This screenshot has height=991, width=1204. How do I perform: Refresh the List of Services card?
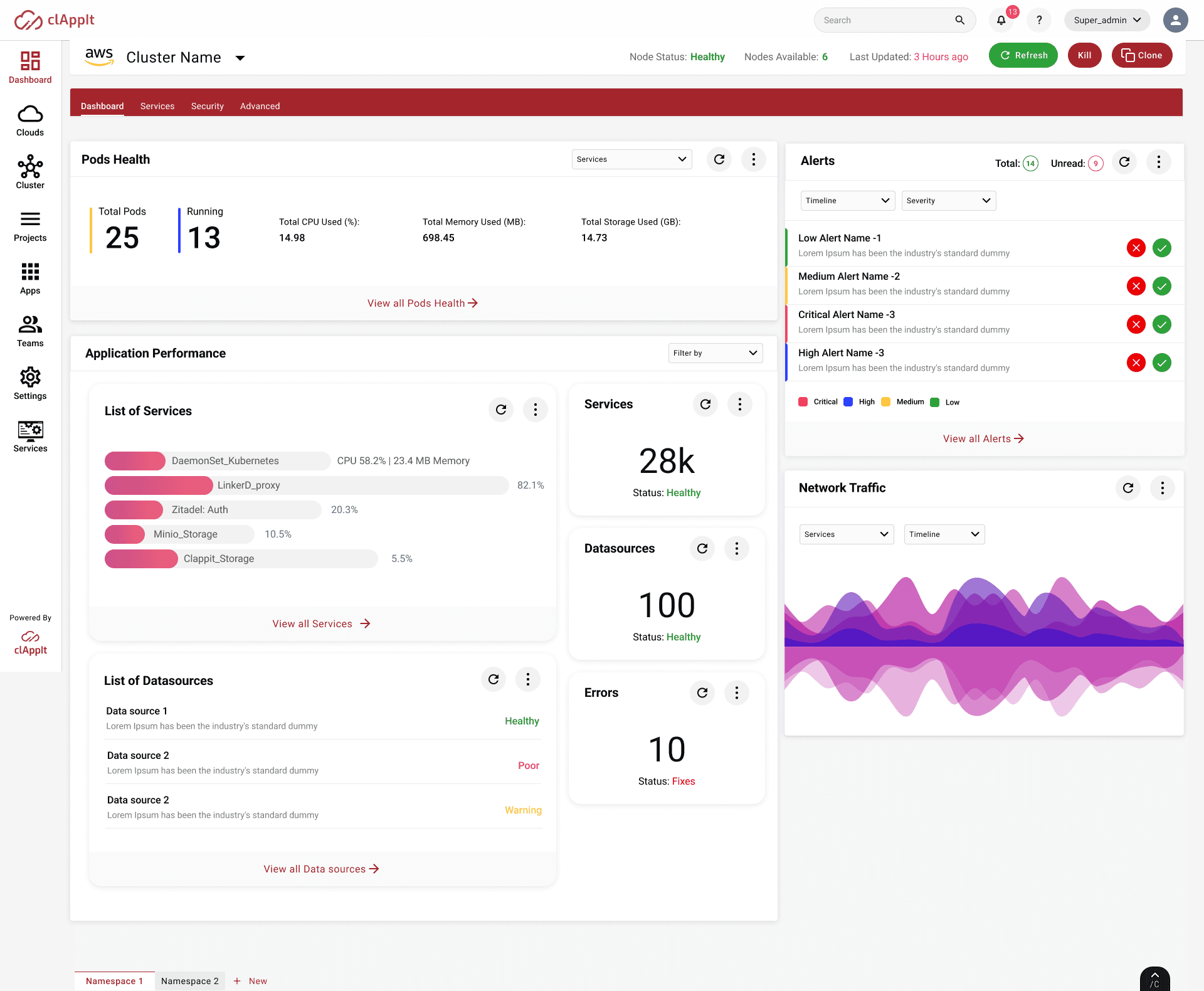(501, 410)
